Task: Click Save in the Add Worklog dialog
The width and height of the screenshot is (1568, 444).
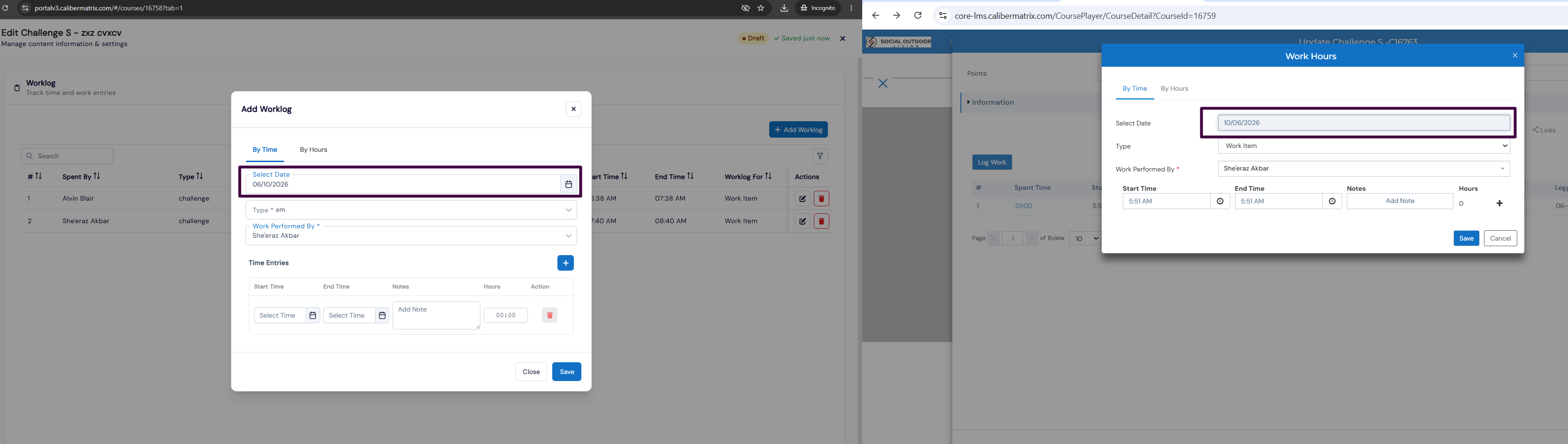Action: click(567, 372)
